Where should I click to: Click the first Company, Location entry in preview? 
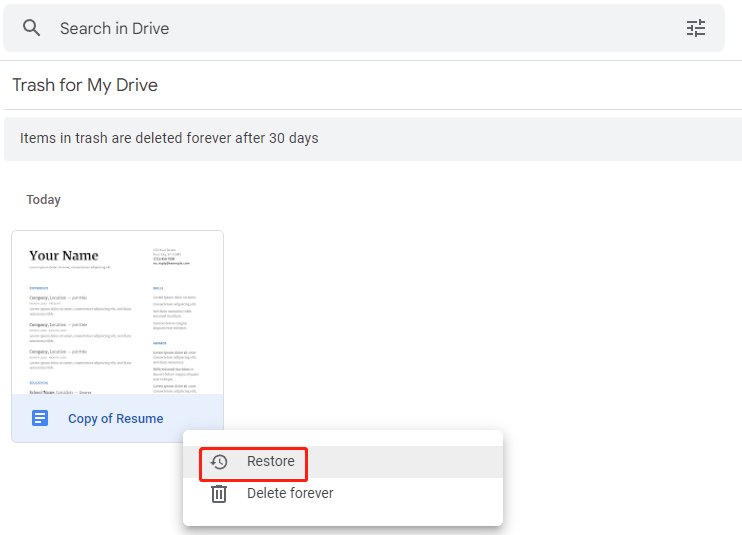[x=58, y=298]
